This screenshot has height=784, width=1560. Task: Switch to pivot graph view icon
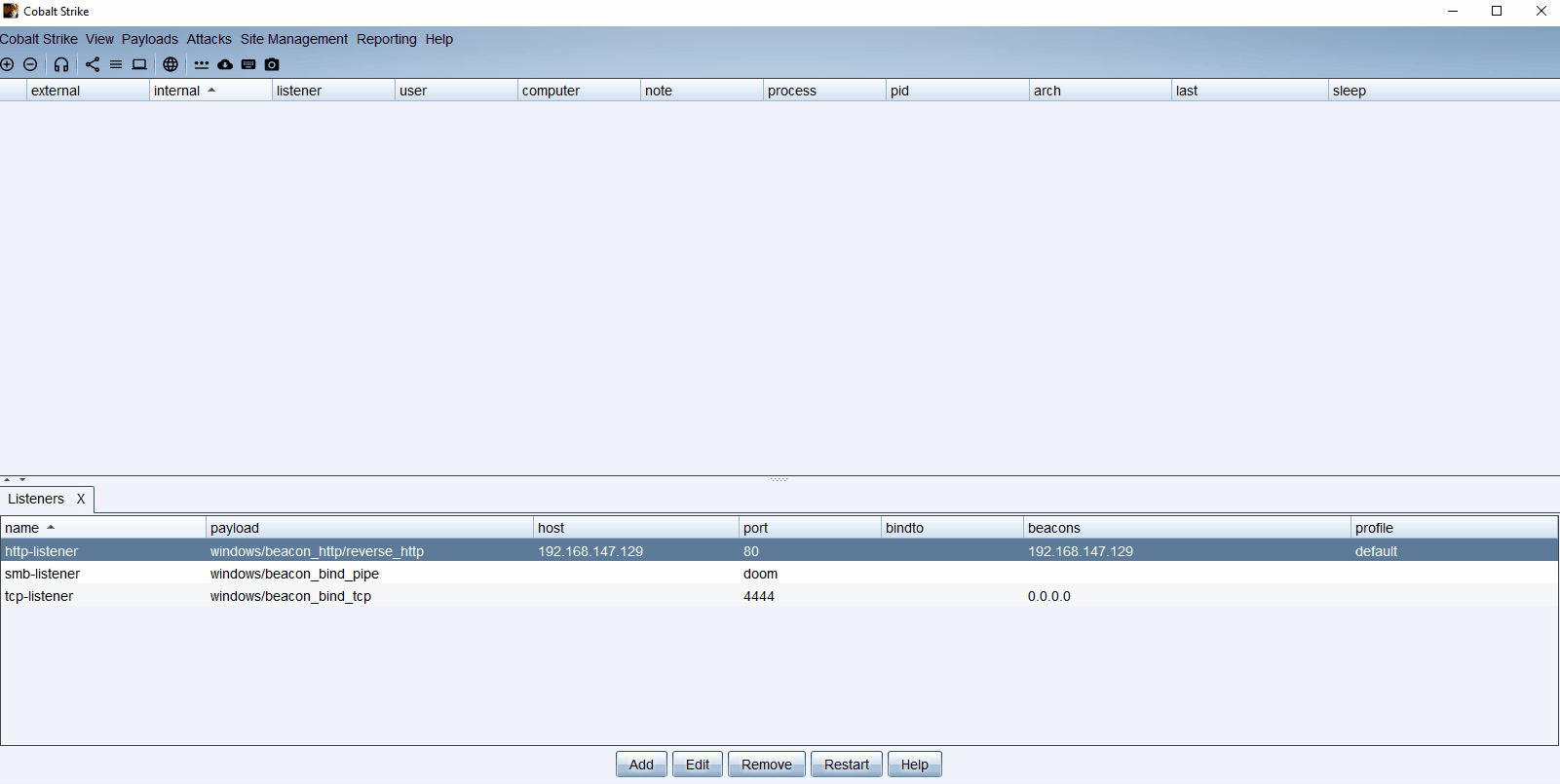click(93, 64)
